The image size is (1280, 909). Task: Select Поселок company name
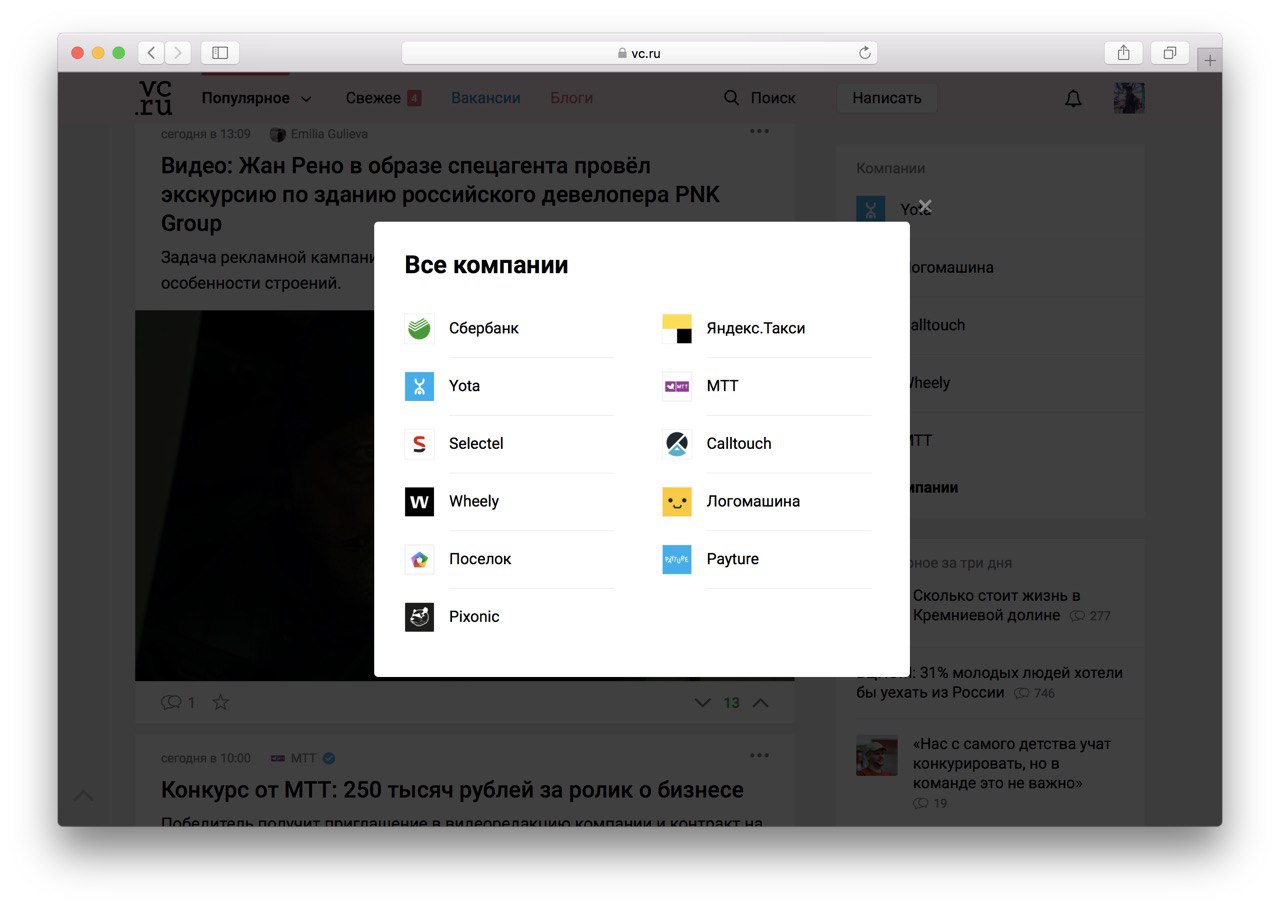tap(480, 559)
